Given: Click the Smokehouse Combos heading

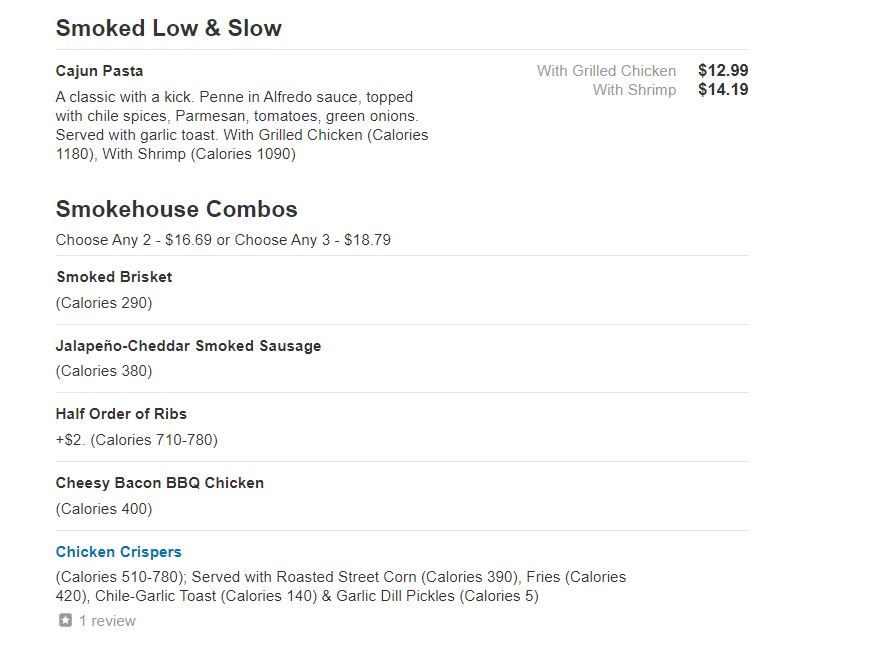Looking at the screenshot, I should (177, 209).
